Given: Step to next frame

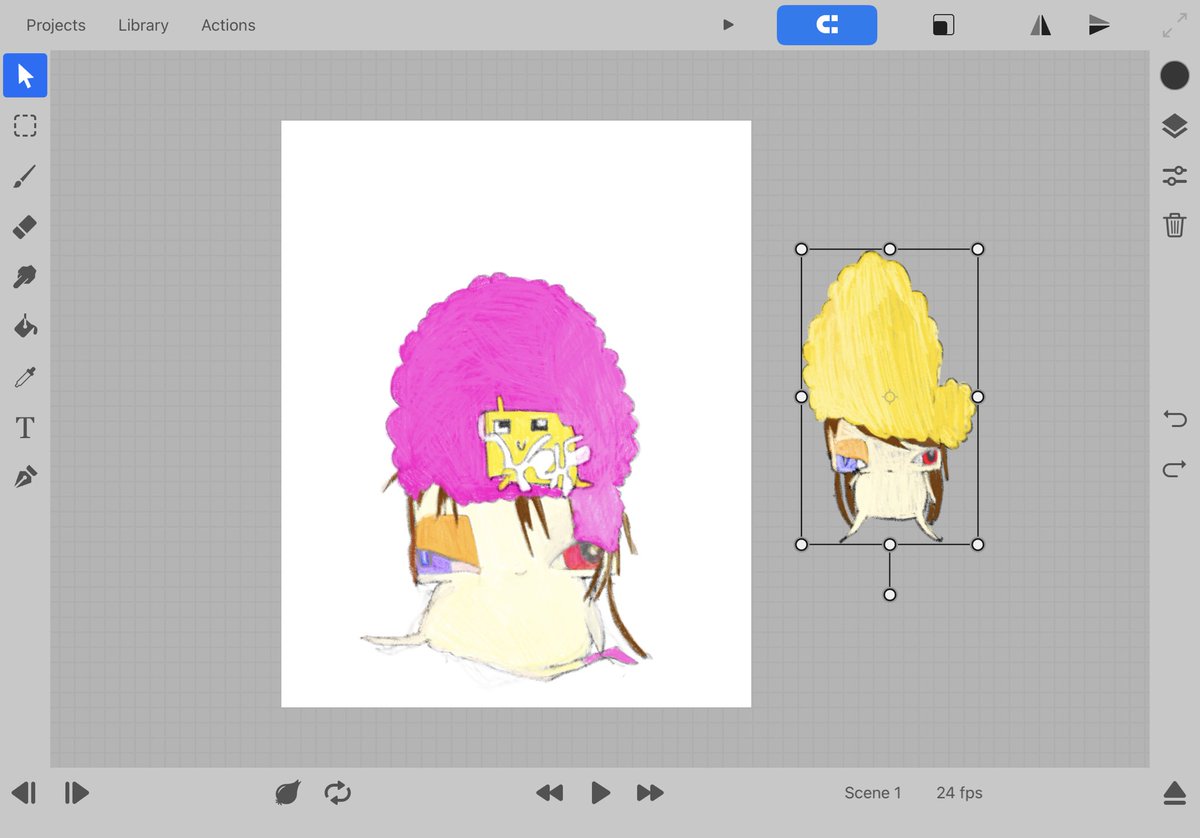Looking at the screenshot, I should click(77, 793).
